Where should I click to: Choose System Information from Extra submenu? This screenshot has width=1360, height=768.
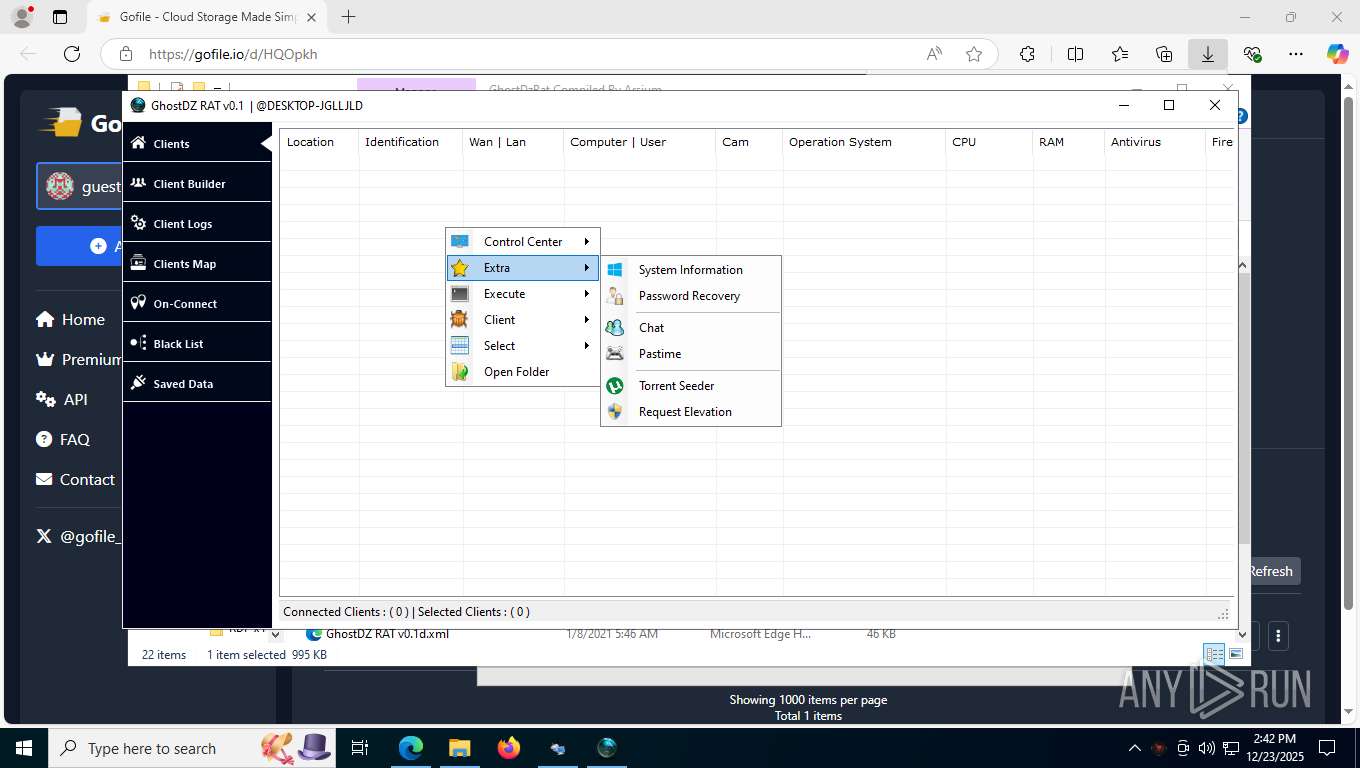tap(691, 269)
